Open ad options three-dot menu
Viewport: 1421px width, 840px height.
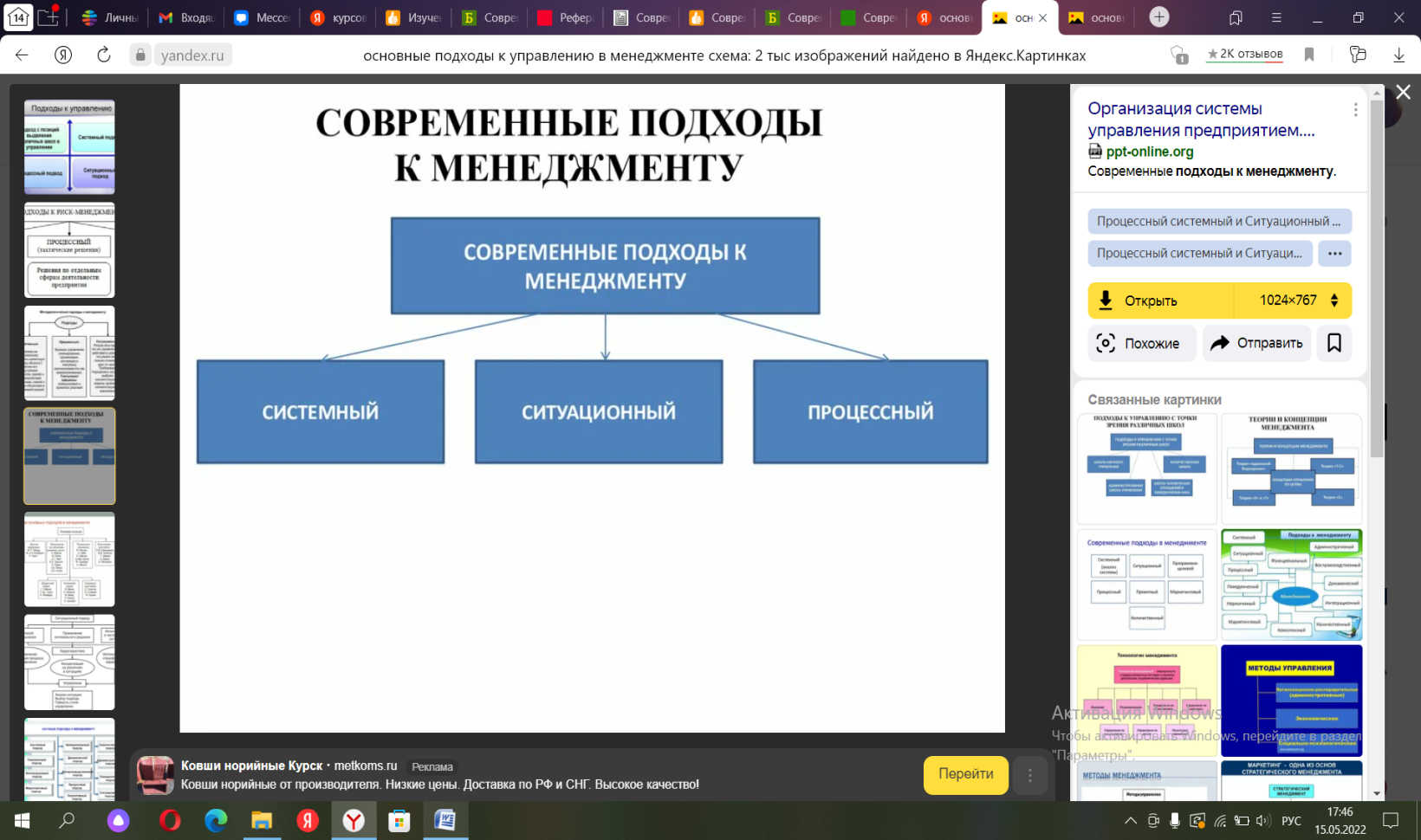1029,775
